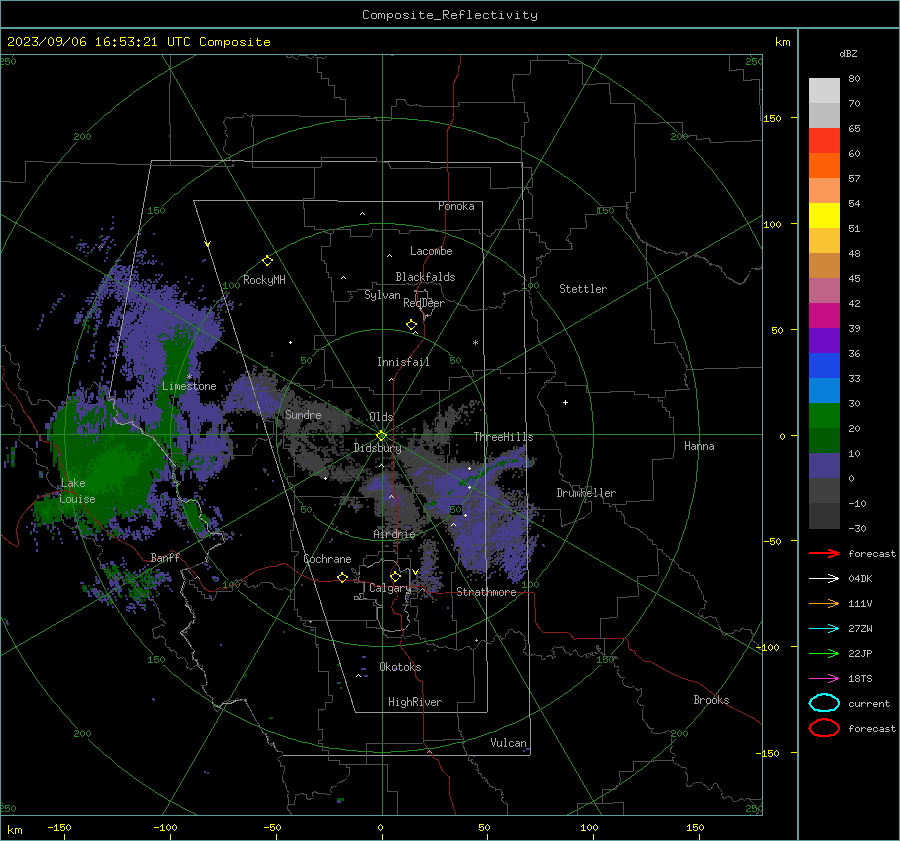Select the blue 36 dBZ swatch
This screenshot has height=841, width=900.
[x=824, y=365]
